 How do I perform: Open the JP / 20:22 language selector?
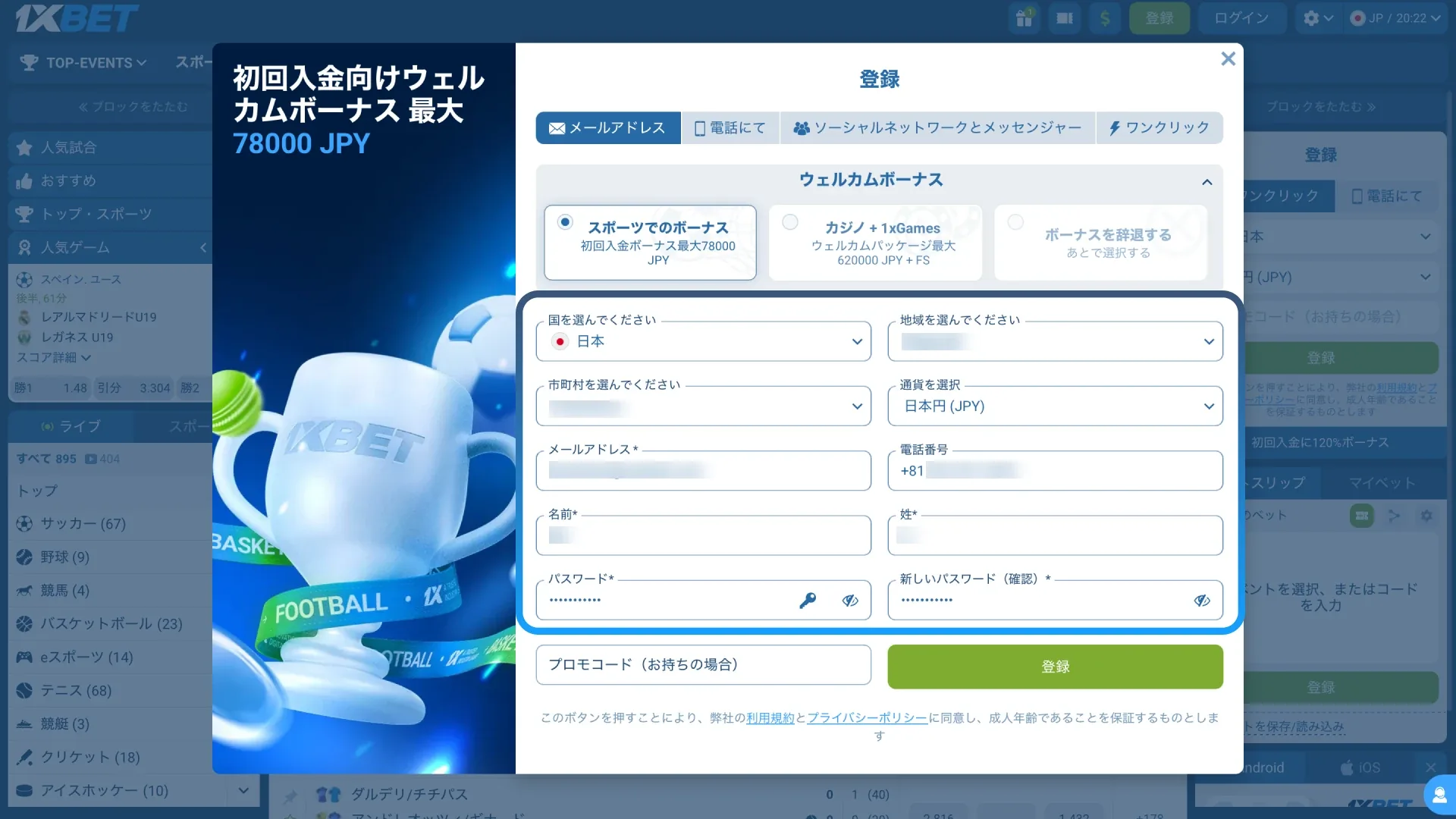[1396, 18]
